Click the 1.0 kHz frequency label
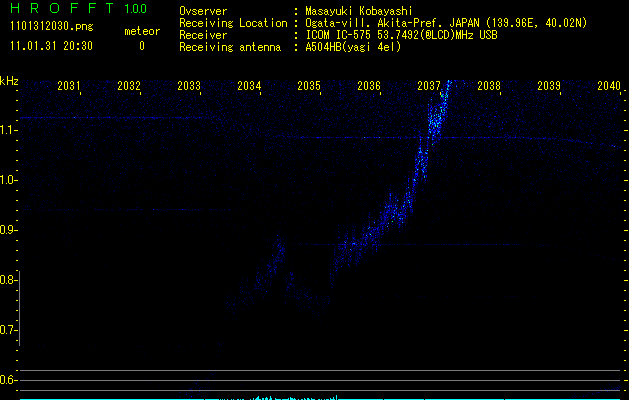 [x=7, y=180]
